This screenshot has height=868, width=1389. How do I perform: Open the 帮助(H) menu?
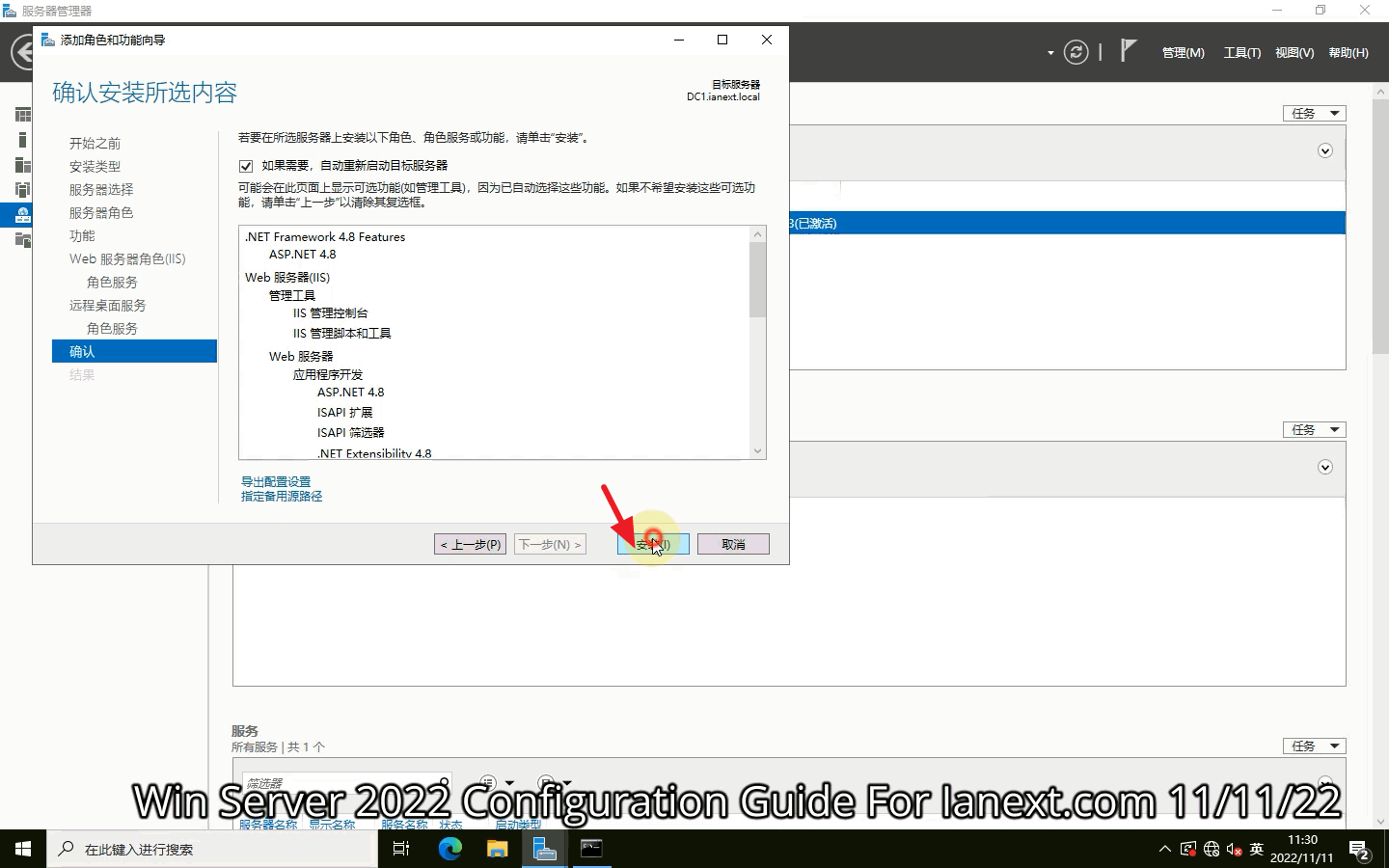point(1348,53)
